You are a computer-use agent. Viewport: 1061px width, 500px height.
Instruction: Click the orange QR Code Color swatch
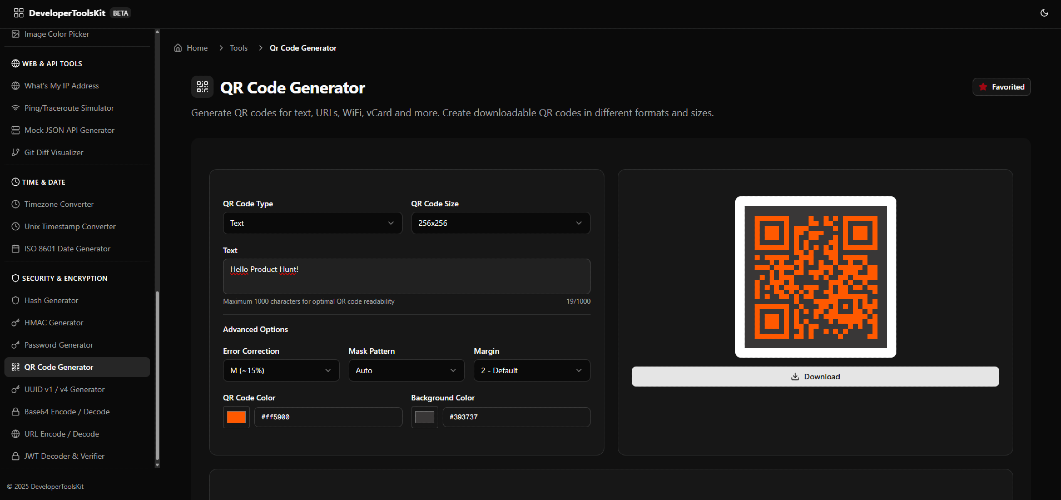pyautogui.click(x=236, y=417)
